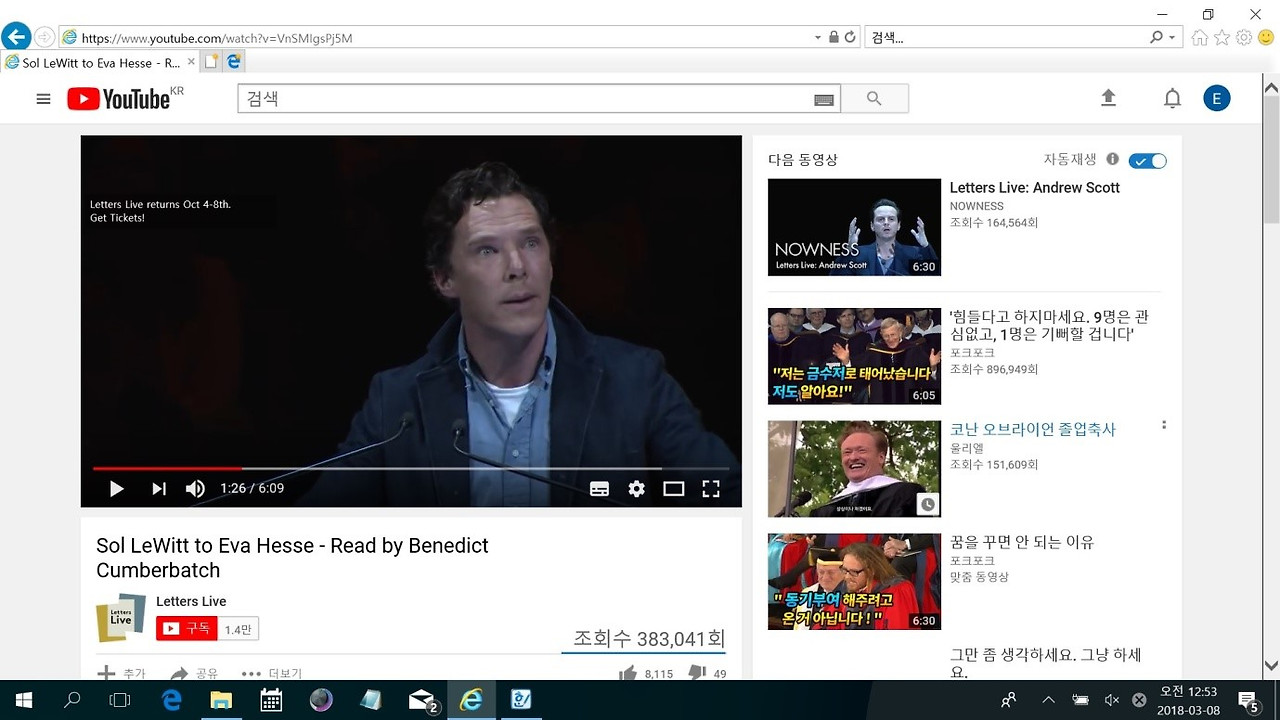Click the YouTube upload arrow icon
Viewport: 1280px width, 720px height.
pyautogui.click(x=1108, y=98)
